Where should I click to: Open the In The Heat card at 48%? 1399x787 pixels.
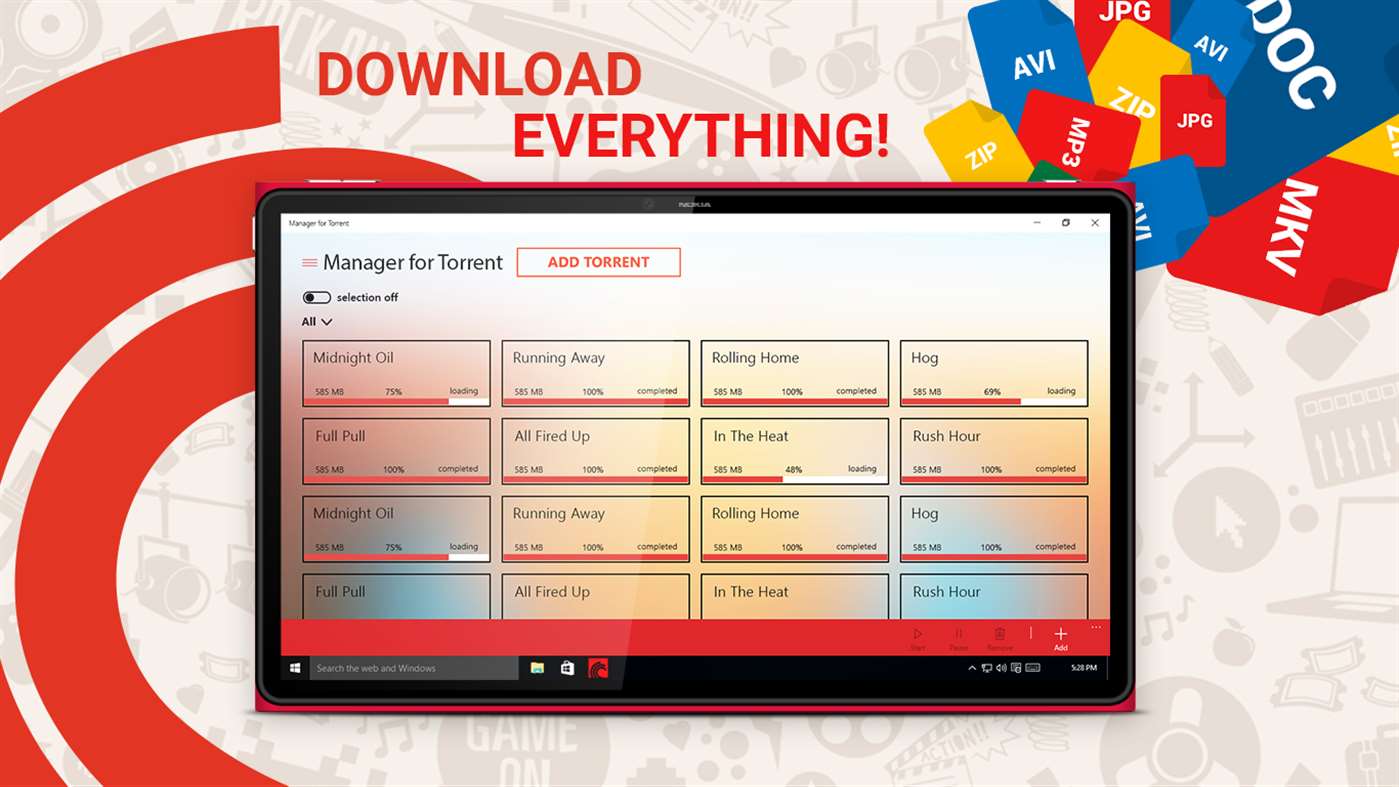click(795, 452)
